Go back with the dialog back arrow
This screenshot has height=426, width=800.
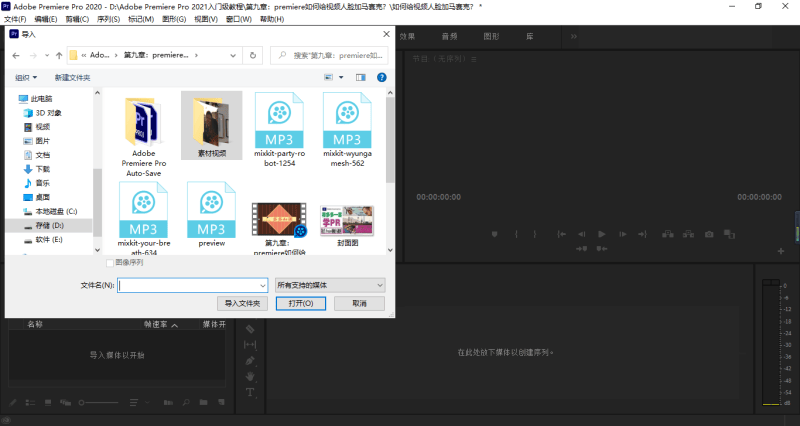[x=16, y=55]
